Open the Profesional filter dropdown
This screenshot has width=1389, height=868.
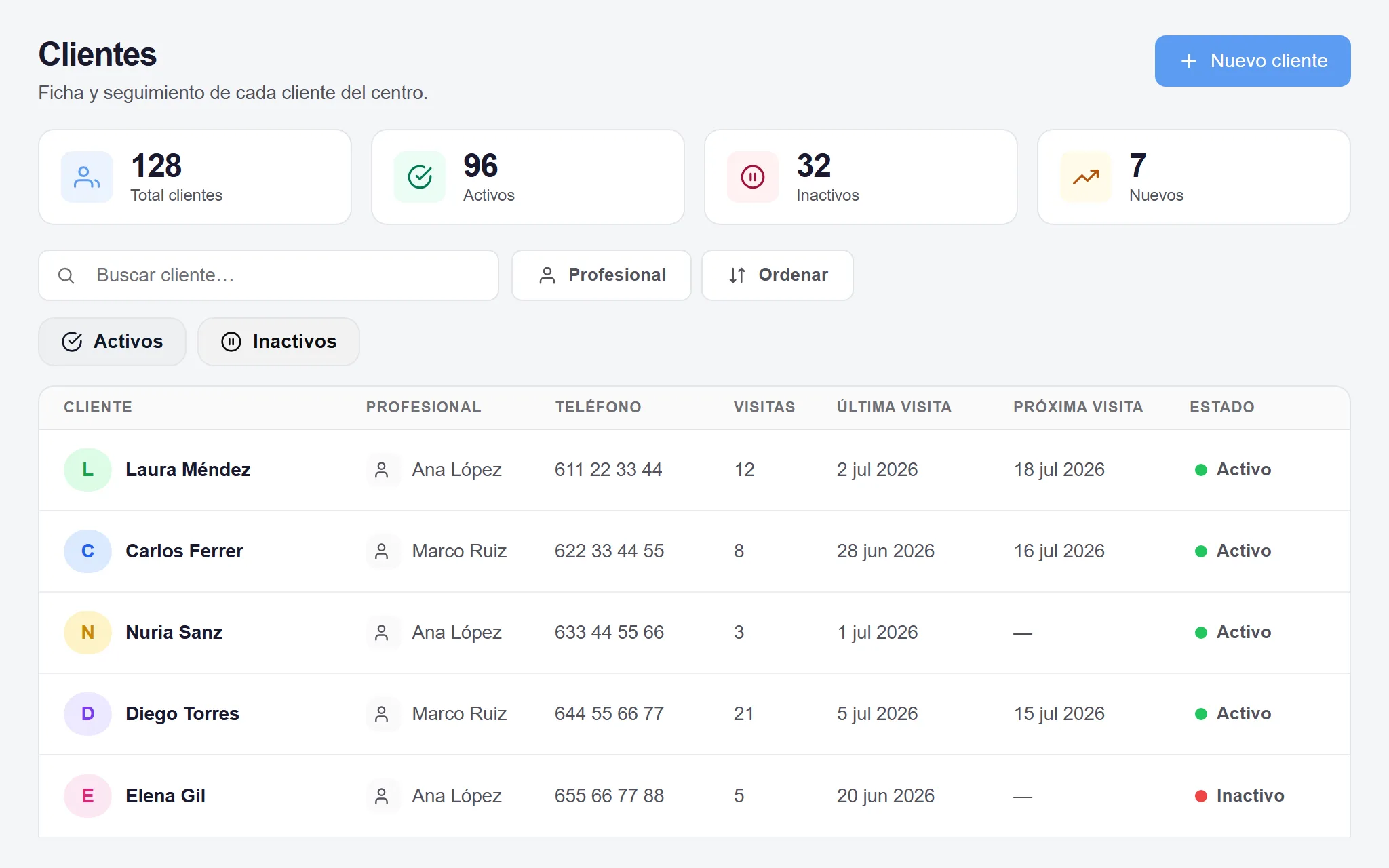click(x=602, y=275)
